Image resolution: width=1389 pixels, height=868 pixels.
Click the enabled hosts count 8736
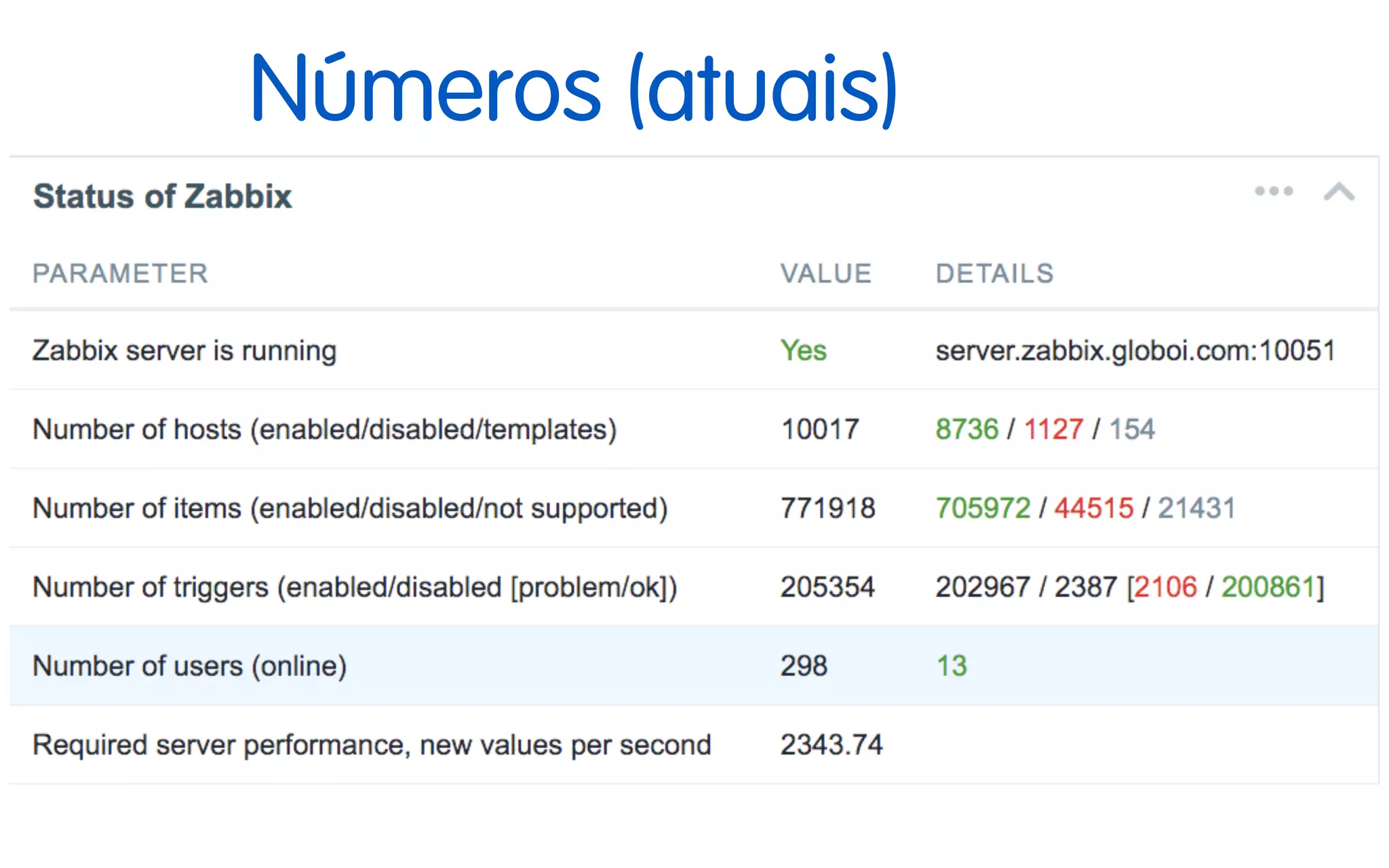966,429
